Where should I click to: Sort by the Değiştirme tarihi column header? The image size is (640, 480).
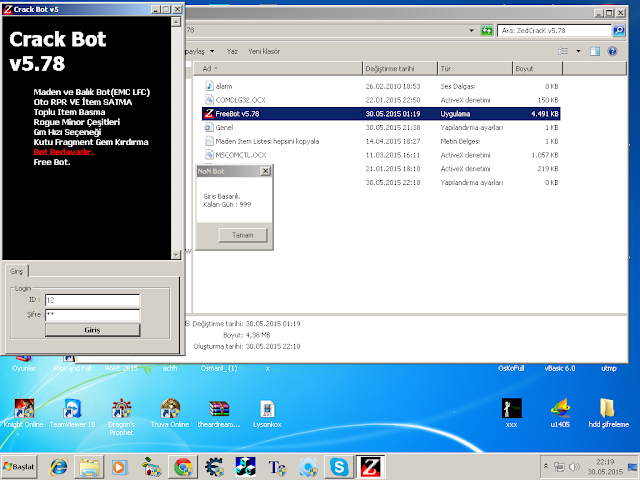click(400, 69)
